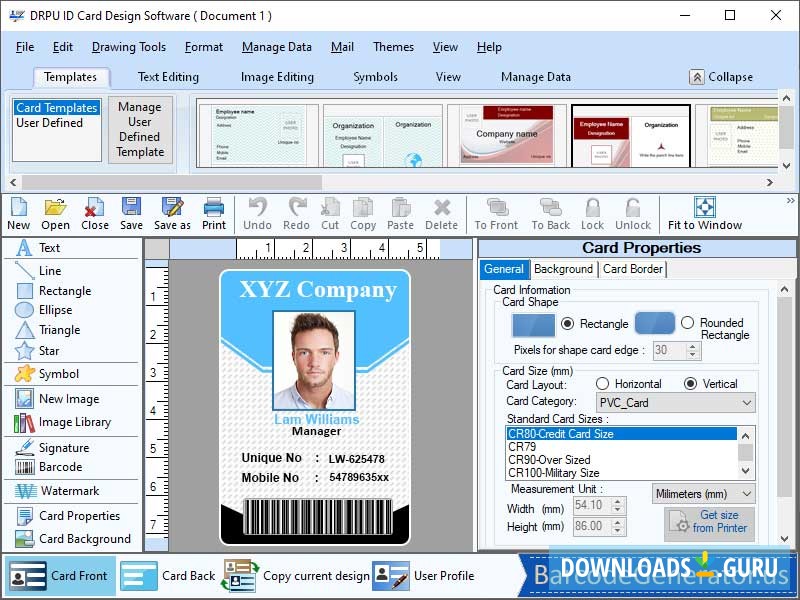Open the Card Category dropdown
Image resolution: width=800 pixels, height=600 pixels.
click(x=745, y=401)
